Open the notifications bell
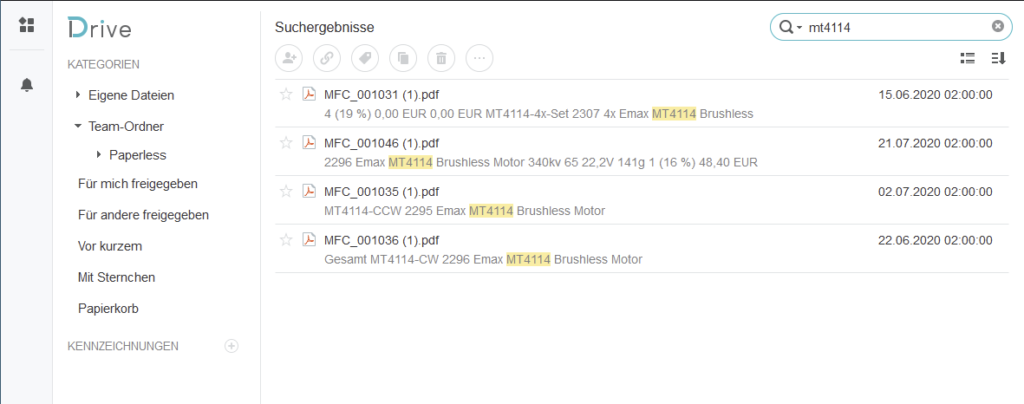 point(27,85)
